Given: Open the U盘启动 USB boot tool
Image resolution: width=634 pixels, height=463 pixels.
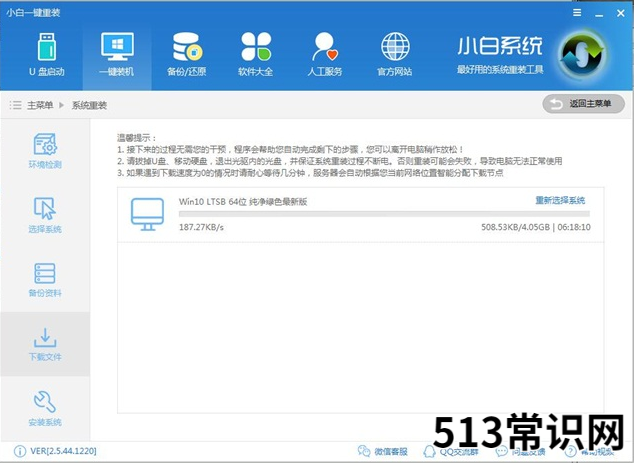Looking at the screenshot, I should (46, 55).
